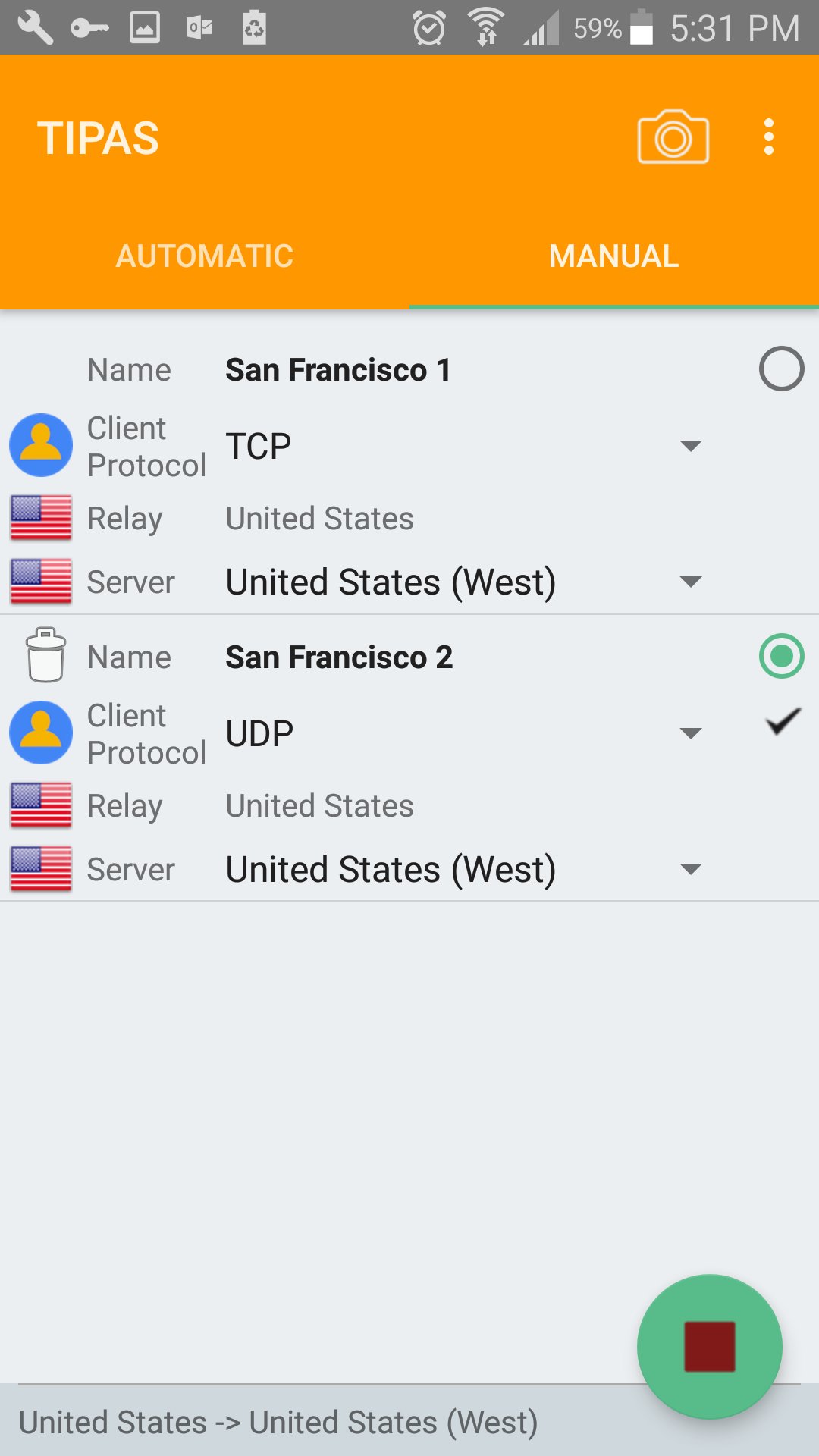819x1456 pixels.
Task: Tap the connection route status text
Action: pos(278,1423)
